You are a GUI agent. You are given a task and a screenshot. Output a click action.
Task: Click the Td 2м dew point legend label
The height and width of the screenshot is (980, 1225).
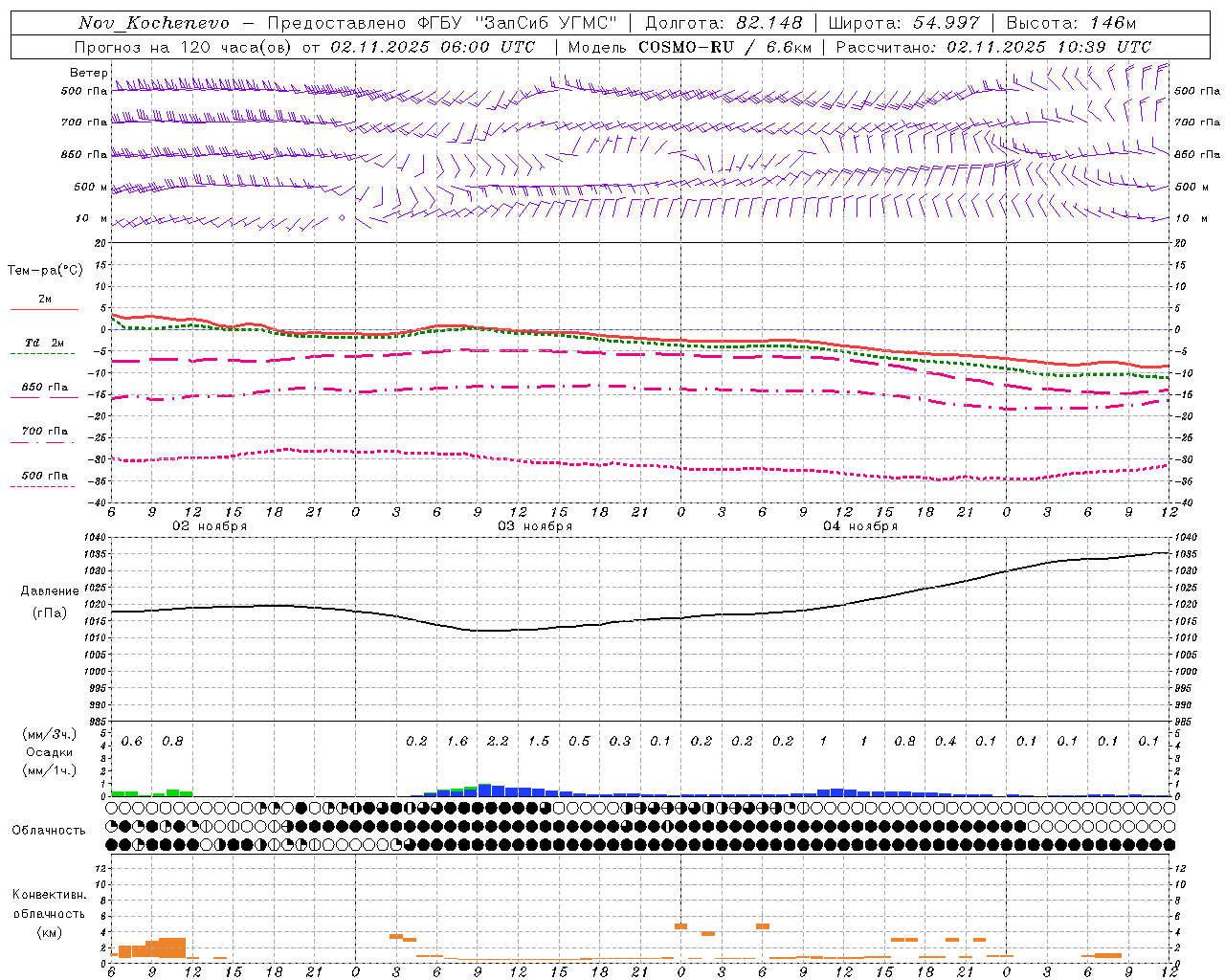[x=45, y=343]
